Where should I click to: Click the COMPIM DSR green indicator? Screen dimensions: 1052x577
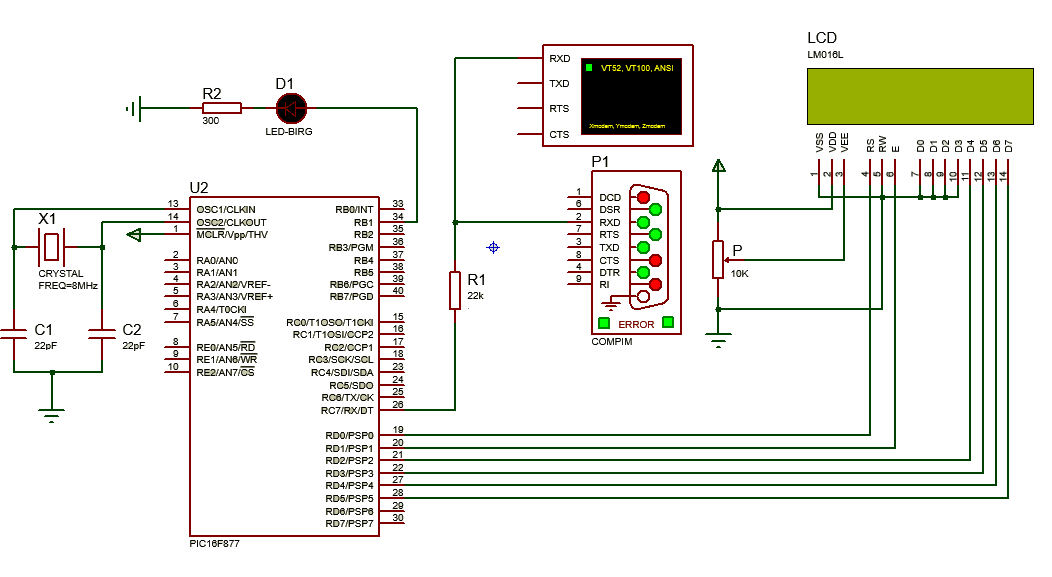pos(655,209)
